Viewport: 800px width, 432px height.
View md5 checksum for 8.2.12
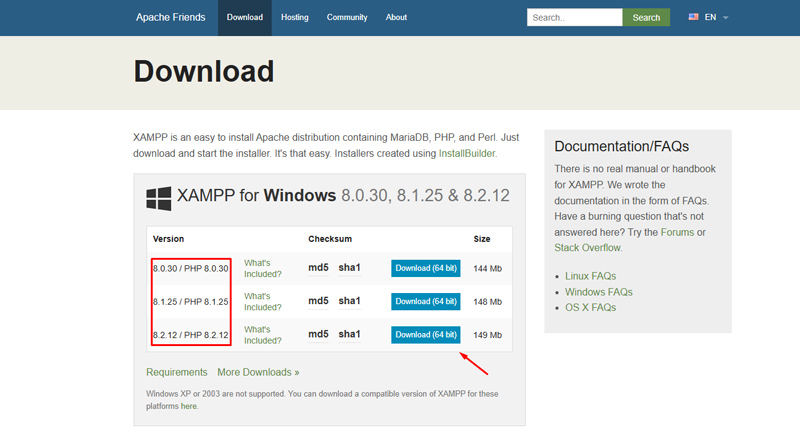click(x=318, y=334)
